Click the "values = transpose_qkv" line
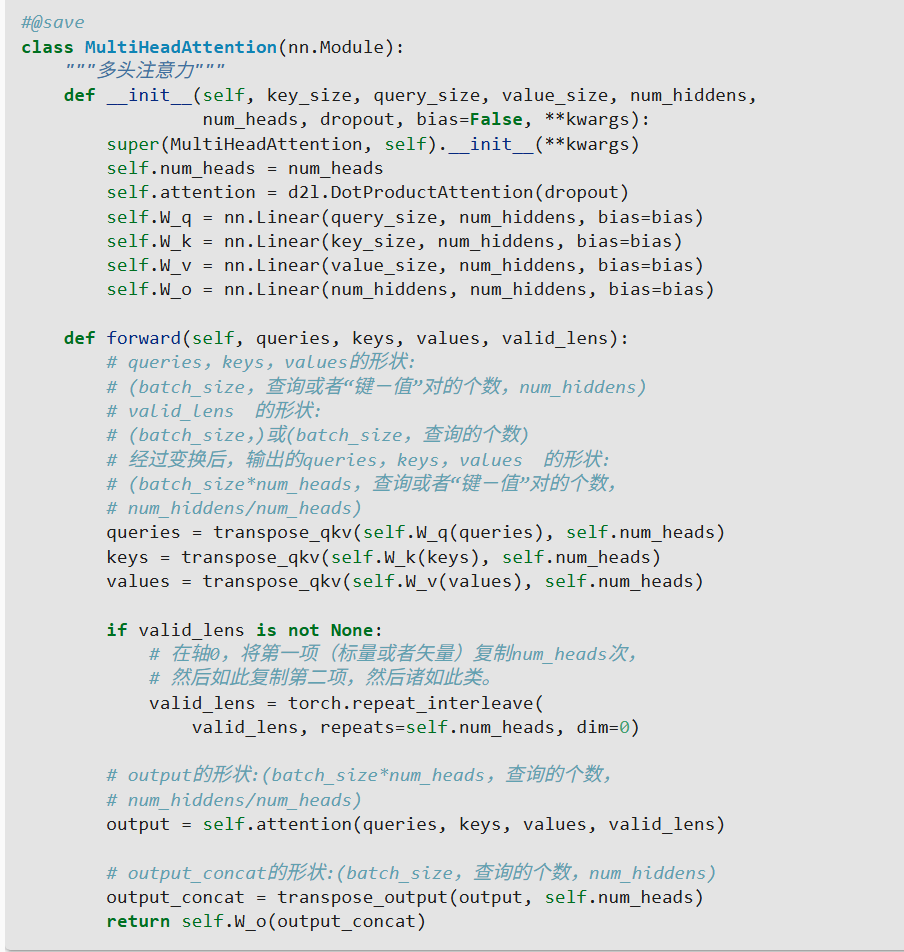The image size is (904, 952). point(405,581)
